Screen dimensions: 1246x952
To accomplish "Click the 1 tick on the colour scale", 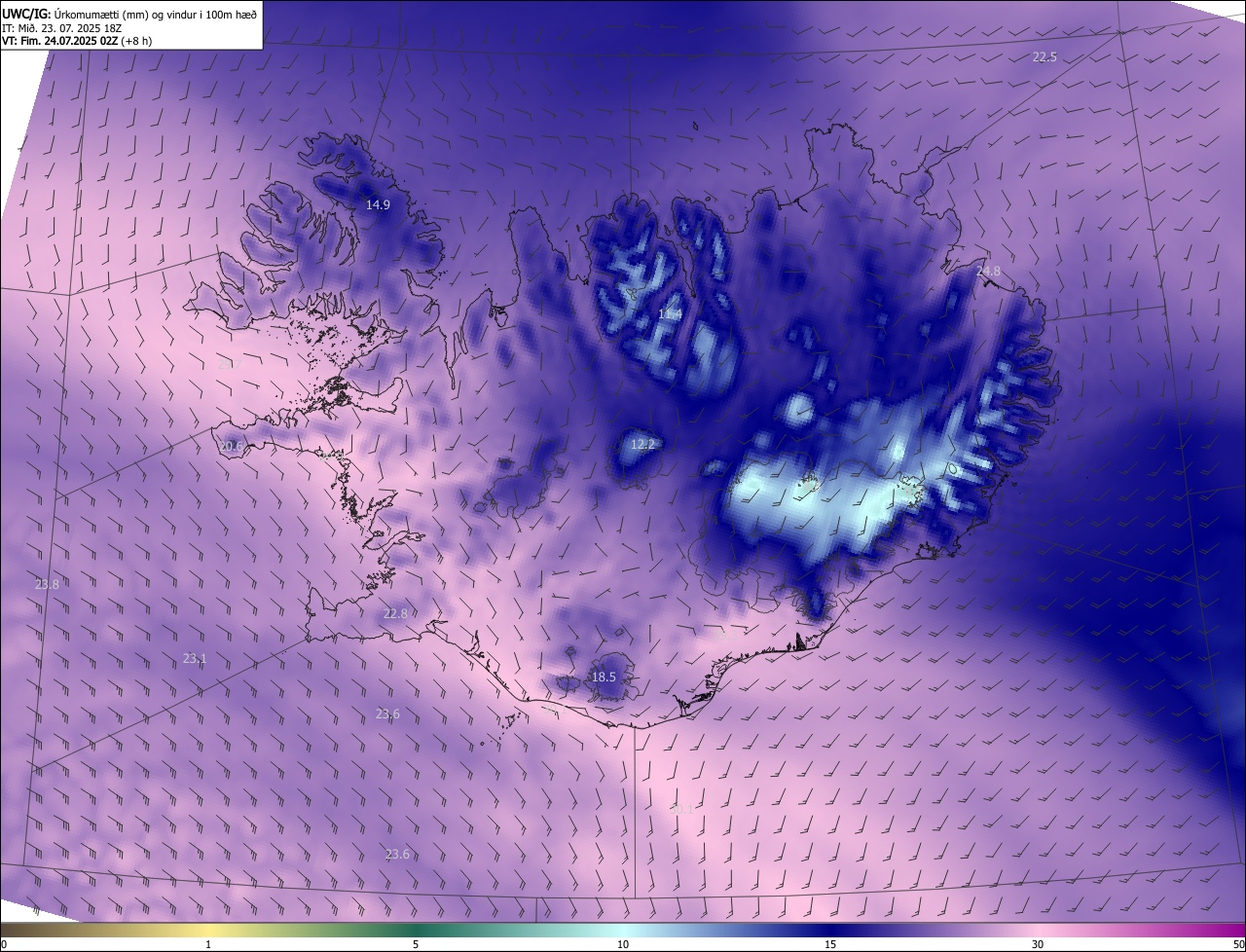I will tap(208, 944).
